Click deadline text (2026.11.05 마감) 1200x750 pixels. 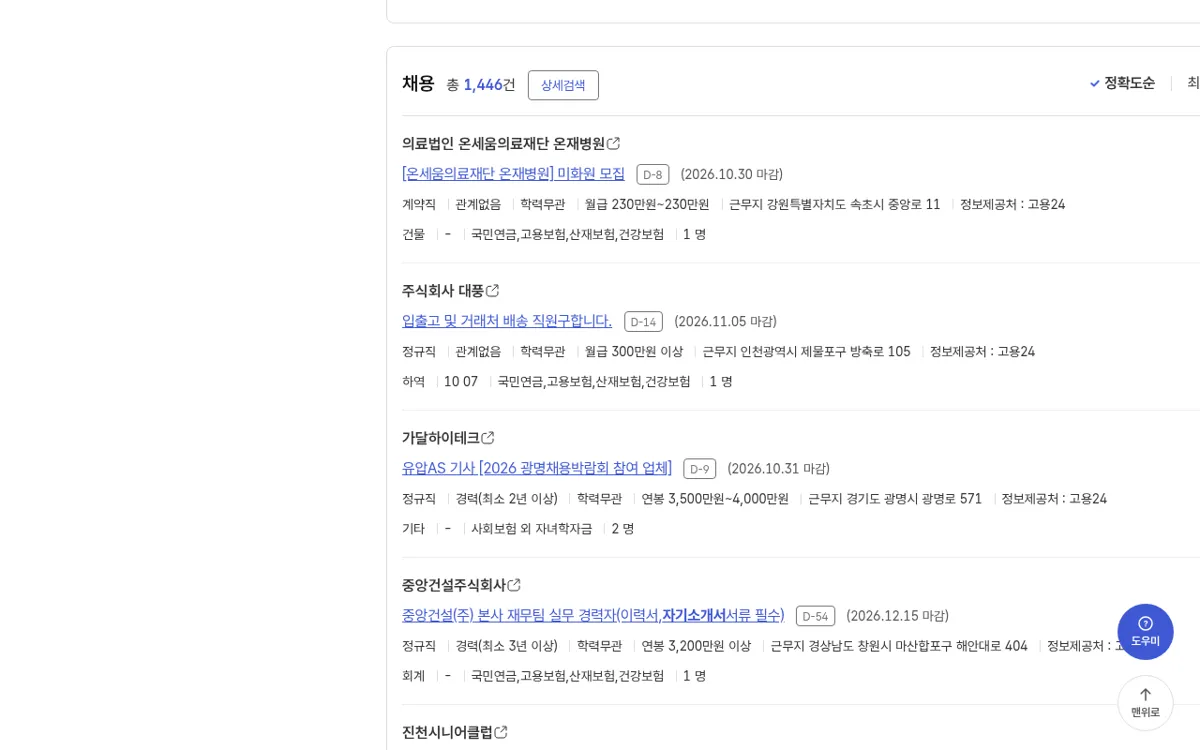pyautogui.click(x=725, y=321)
